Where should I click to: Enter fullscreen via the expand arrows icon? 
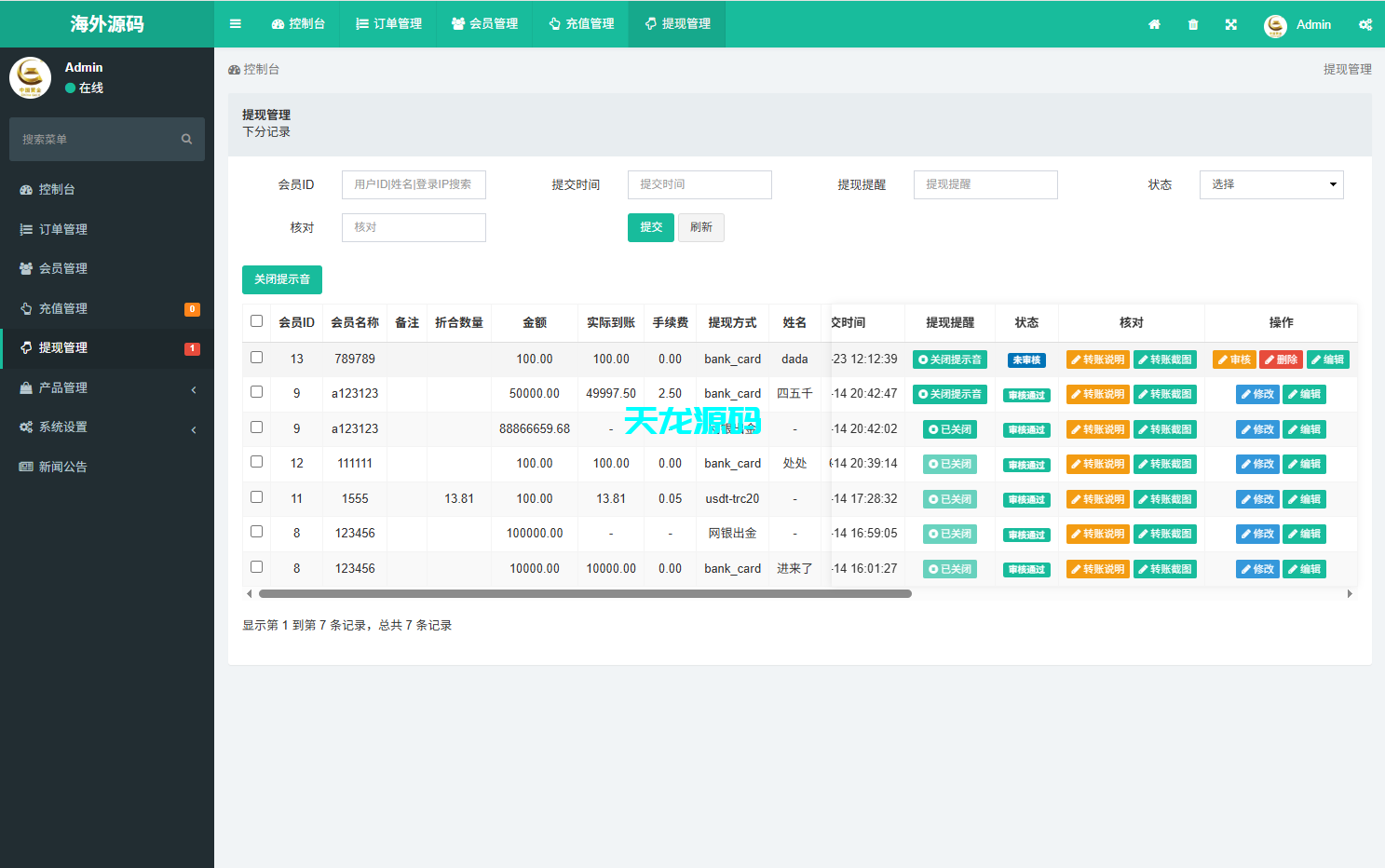click(x=1231, y=23)
